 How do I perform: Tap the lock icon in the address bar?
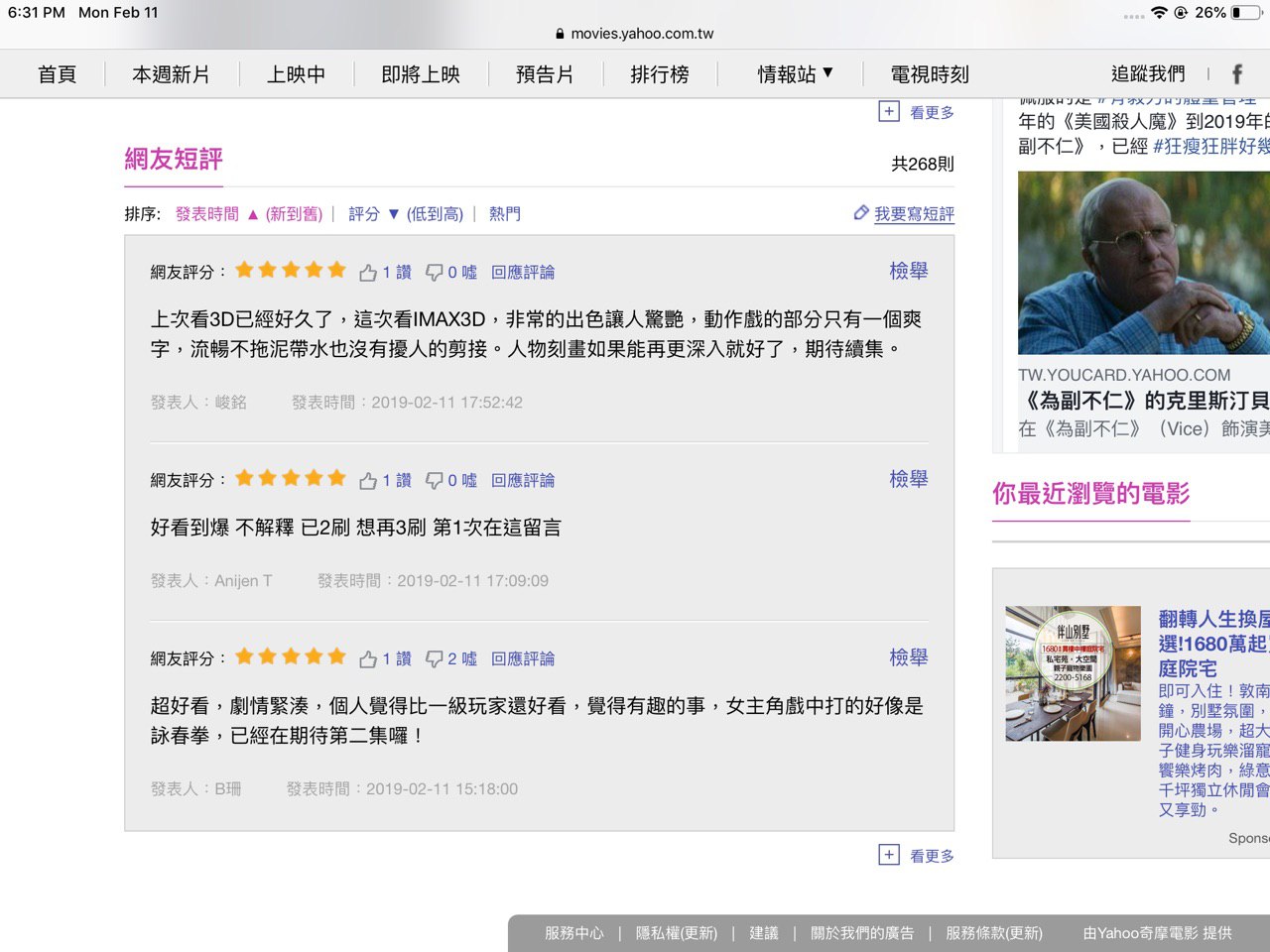(561, 34)
